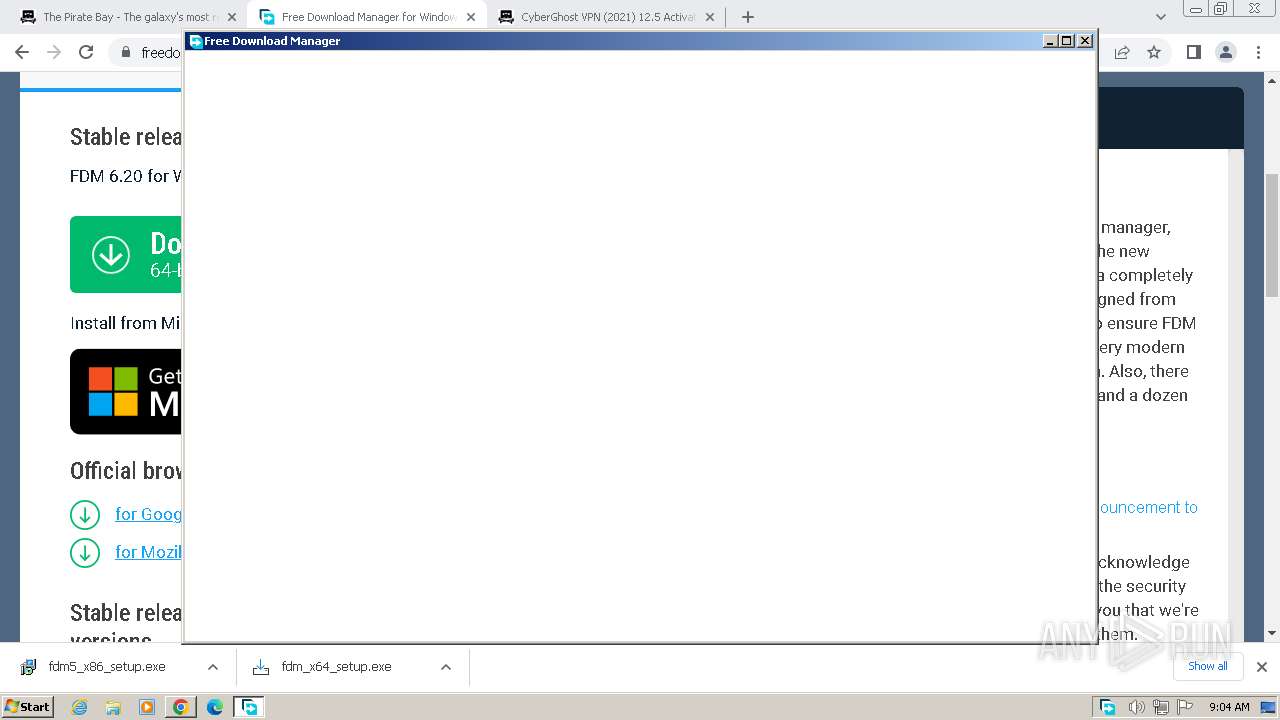Open Google Chrome extension link
This screenshot has width=1280, height=720.
point(148,514)
